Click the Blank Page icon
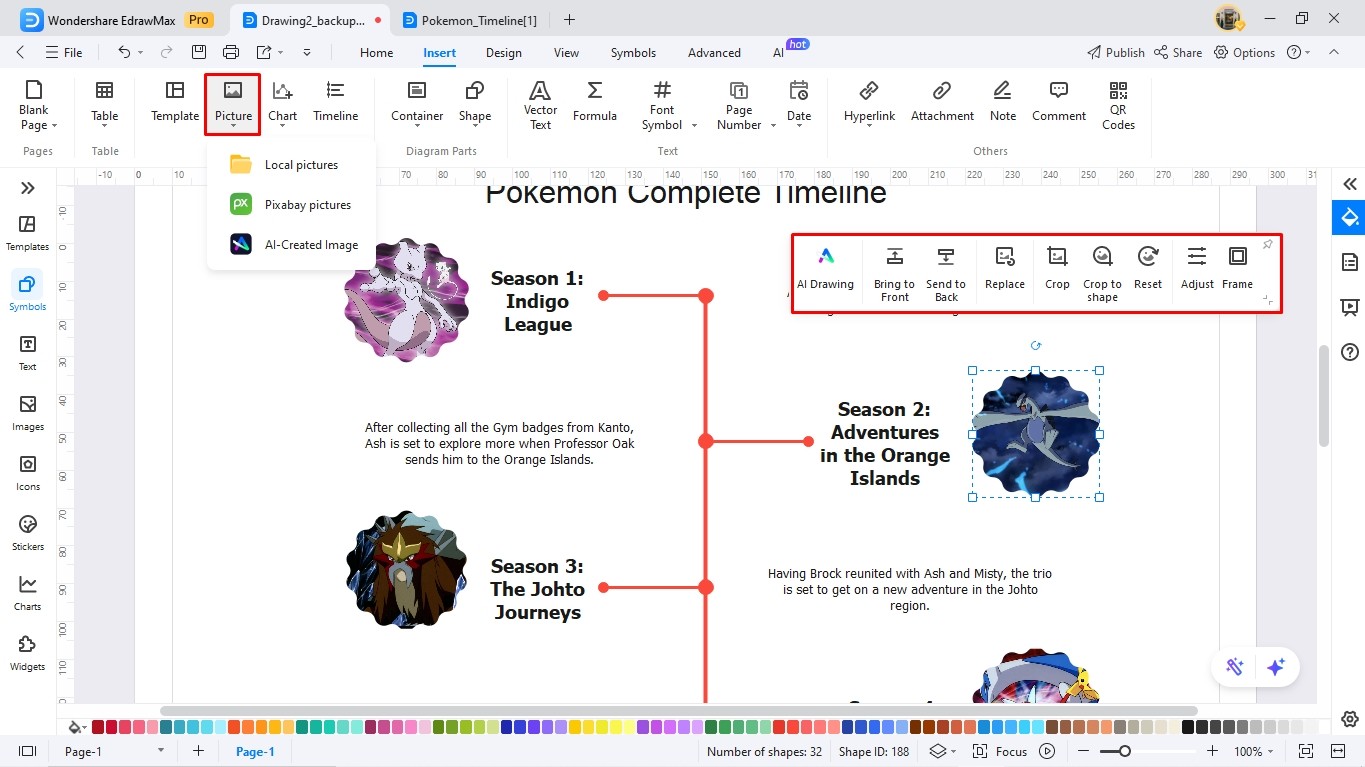The height and width of the screenshot is (767, 1365). point(34,91)
